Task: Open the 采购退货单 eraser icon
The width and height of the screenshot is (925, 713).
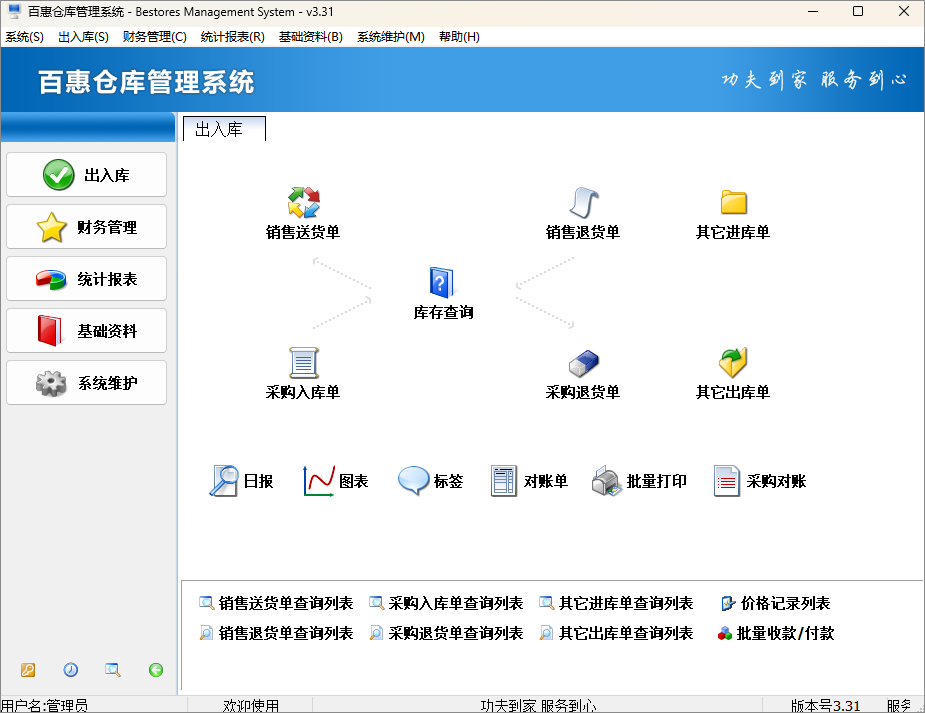Action: [583, 363]
